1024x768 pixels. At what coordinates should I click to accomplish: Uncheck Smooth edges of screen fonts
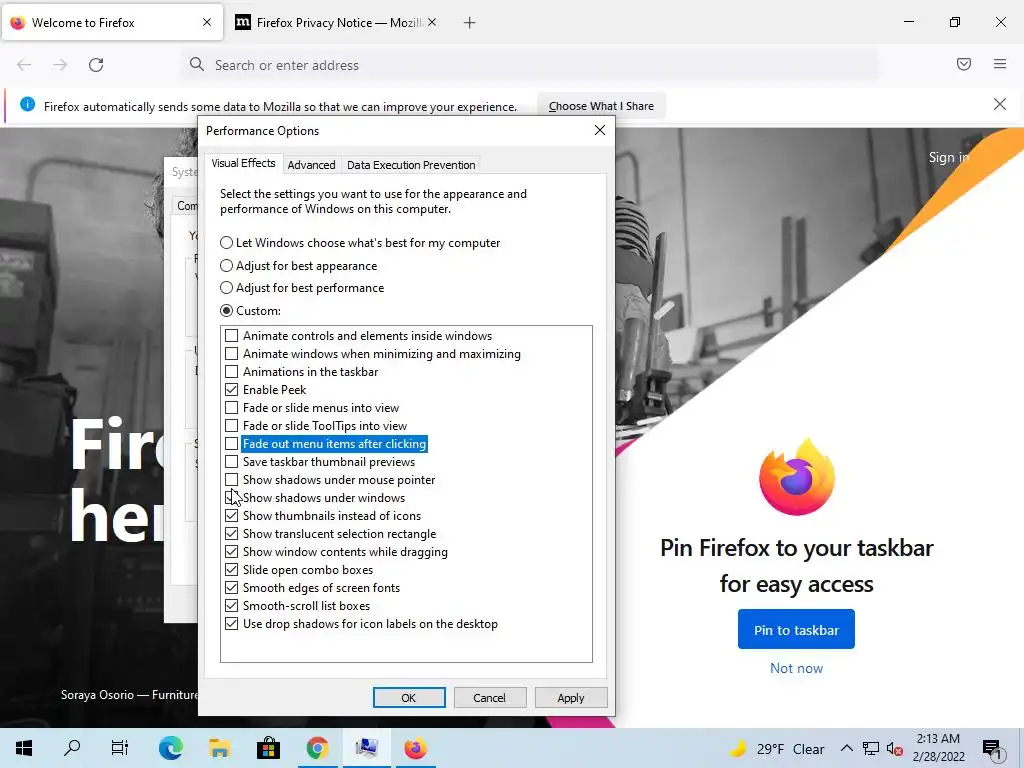(231, 588)
